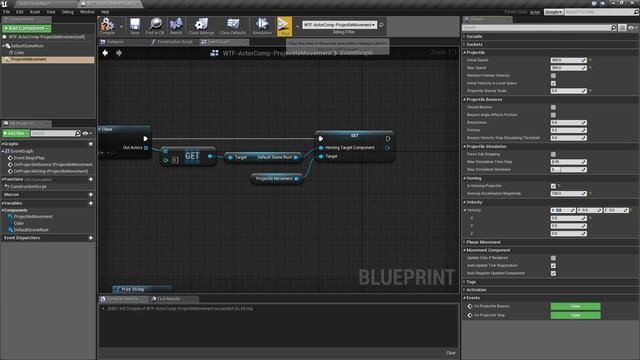The height and width of the screenshot is (360, 640).
Task: Click View button for On Projectile Stop
Action: point(575,315)
